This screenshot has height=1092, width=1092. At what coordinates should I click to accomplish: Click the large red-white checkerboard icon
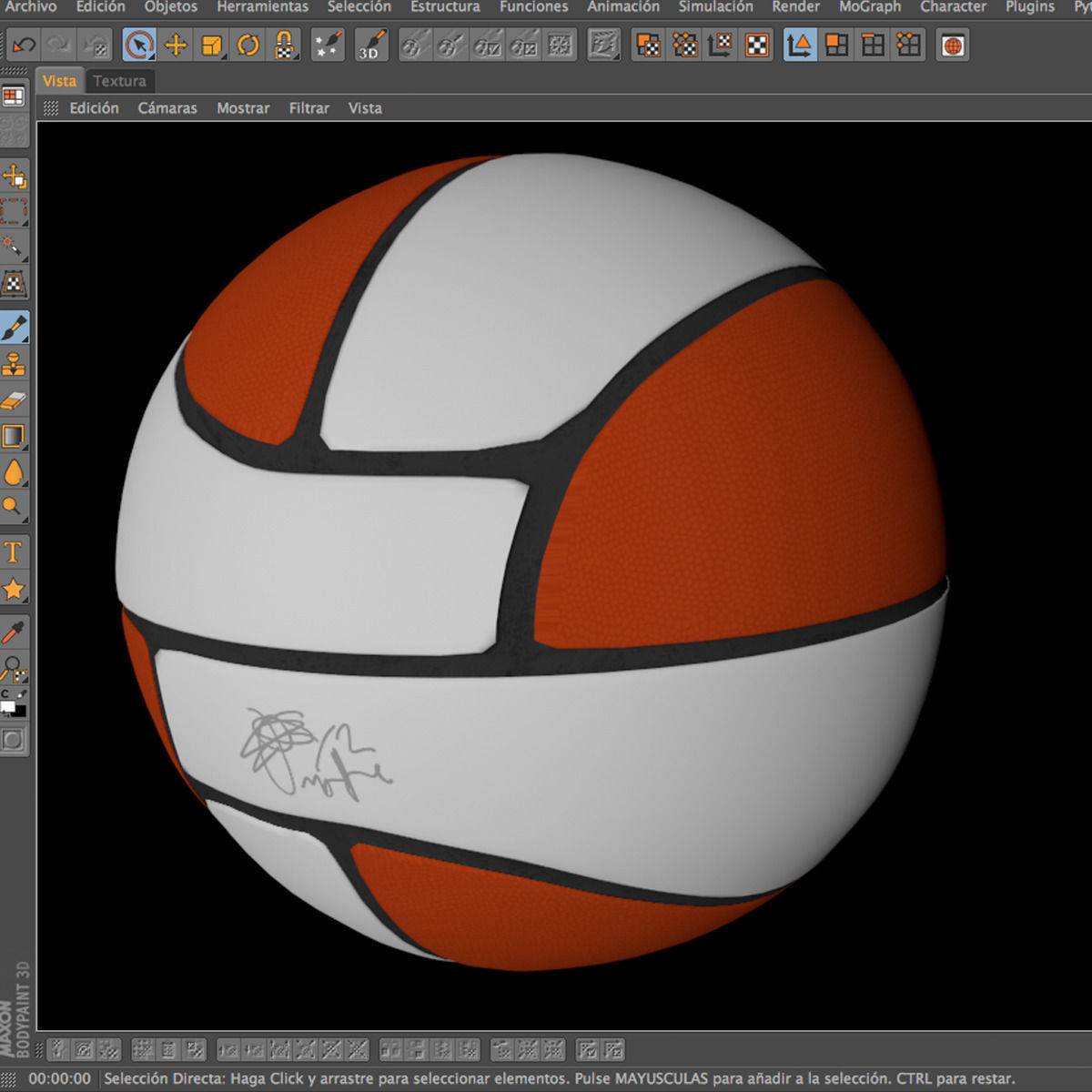(x=757, y=45)
